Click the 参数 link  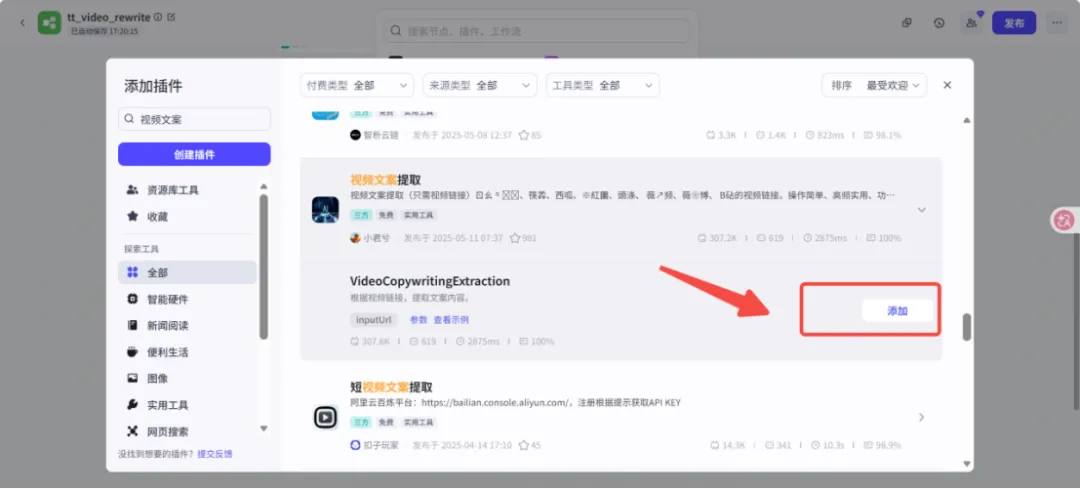(x=419, y=320)
